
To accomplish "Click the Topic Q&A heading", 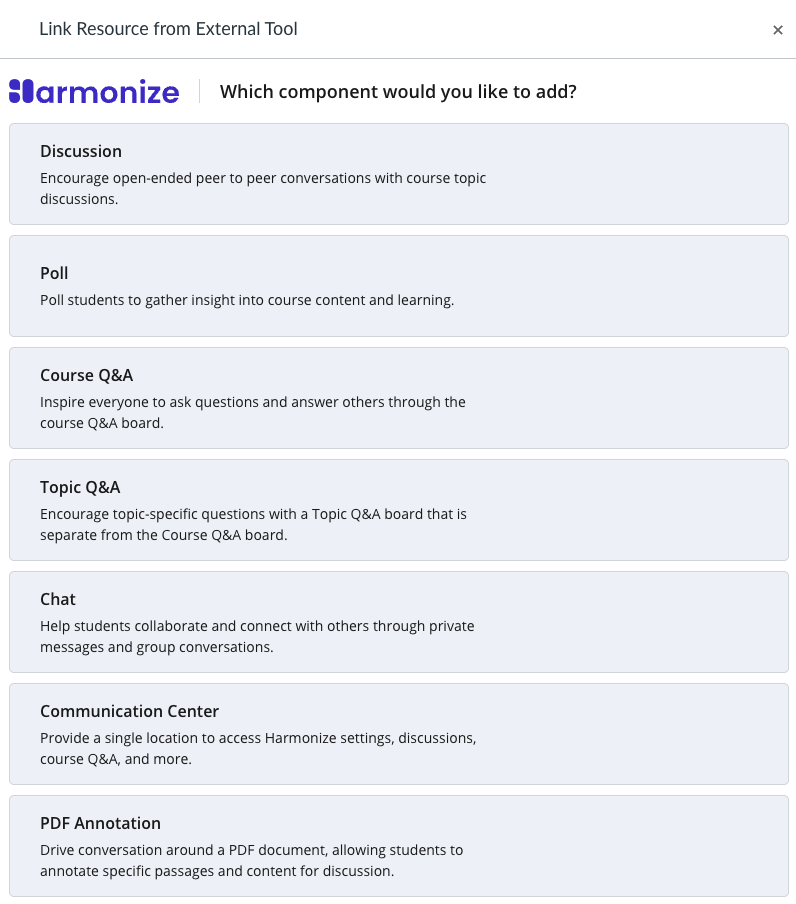I will click(x=80, y=487).
